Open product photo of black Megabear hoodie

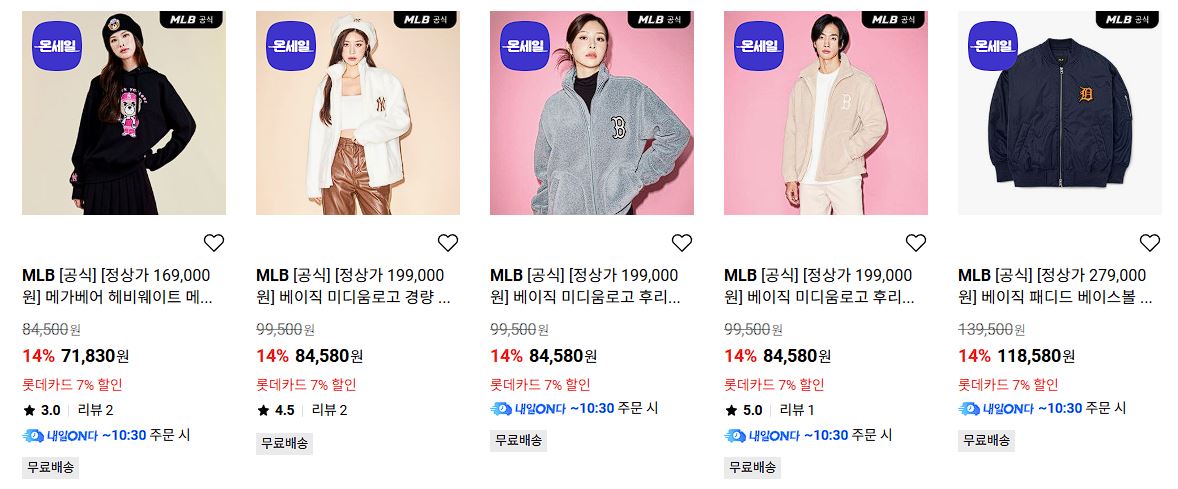(x=124, y=113)
